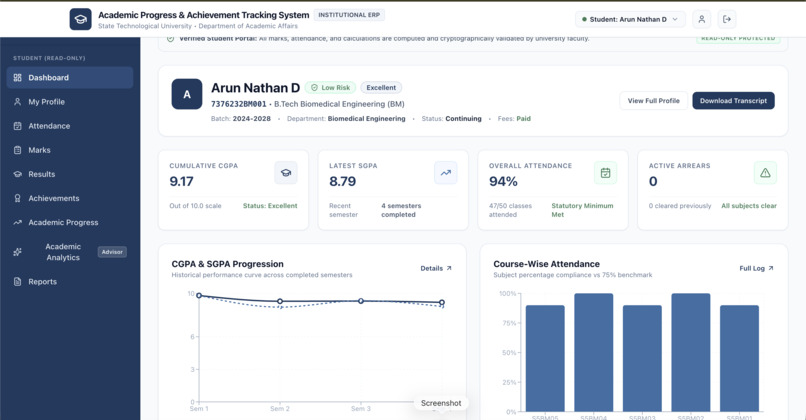Viewport: 806px width, 420px height.
Task: Click the Sem 3 data point on chart
Action: tap(361, 301)
